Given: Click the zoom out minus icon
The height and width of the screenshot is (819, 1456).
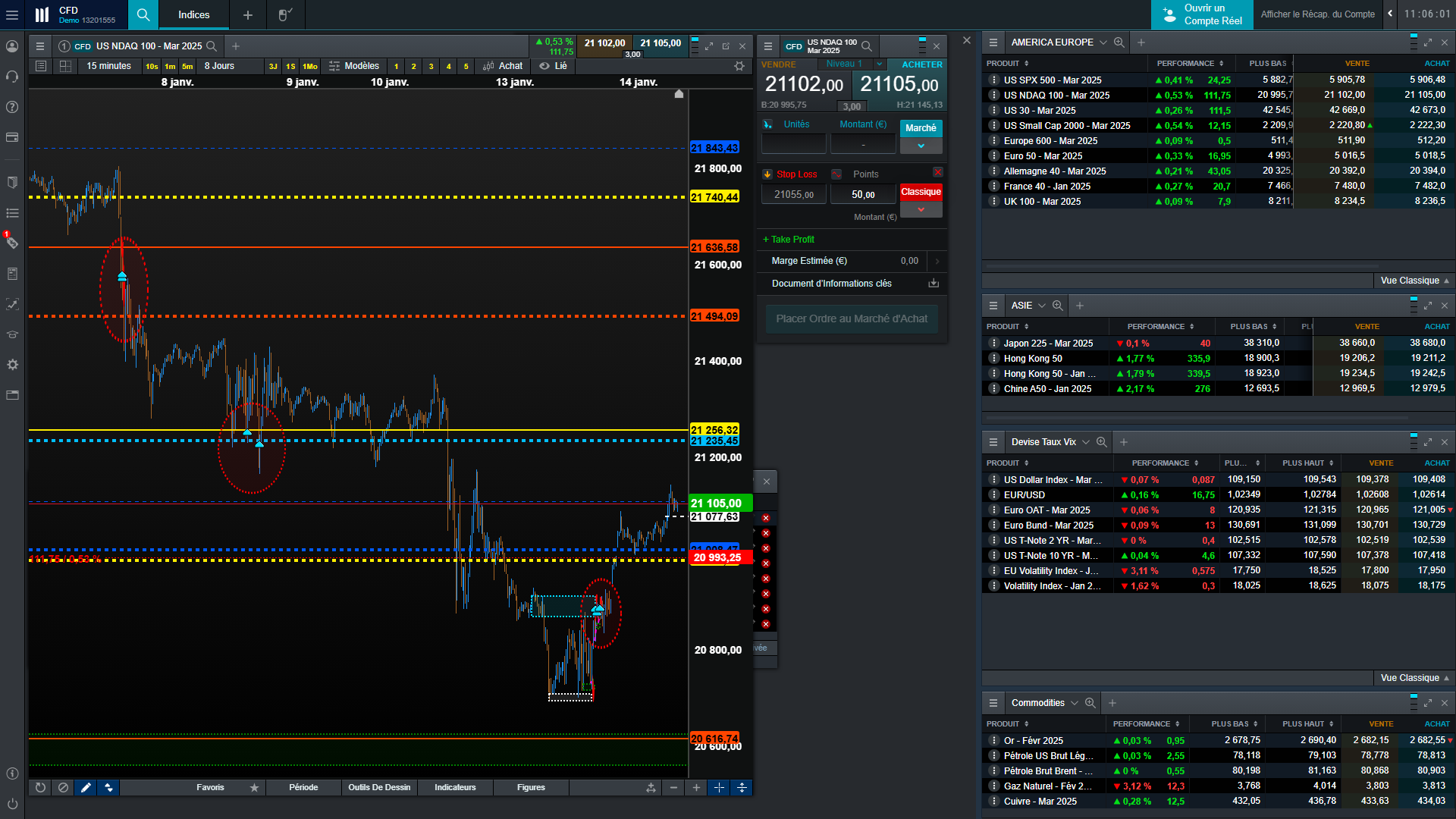Looking at the screenshot, I should [673, 788].
